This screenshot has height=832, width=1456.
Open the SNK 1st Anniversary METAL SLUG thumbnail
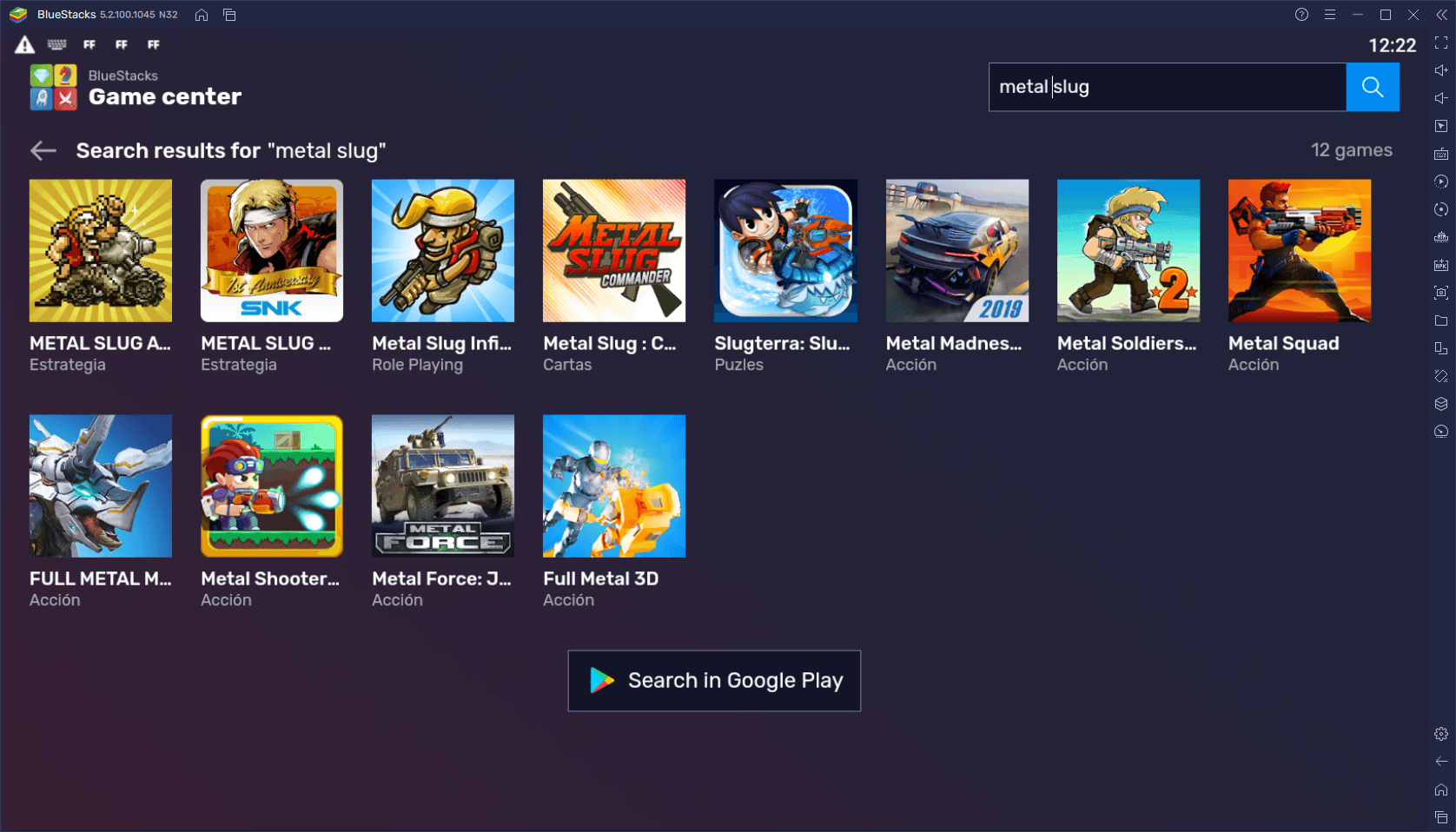coord(272,251)
